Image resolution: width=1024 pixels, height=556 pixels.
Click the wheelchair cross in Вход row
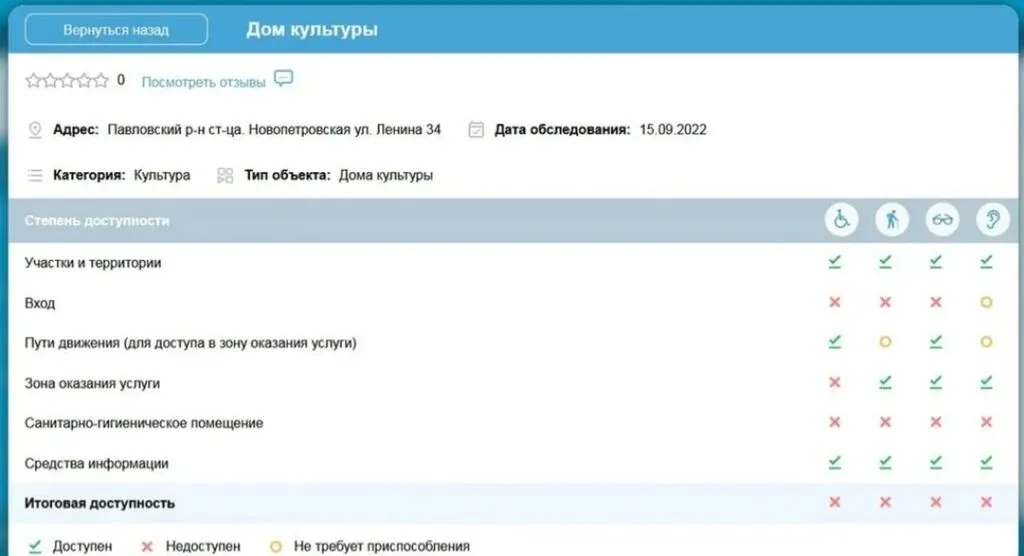835,302
